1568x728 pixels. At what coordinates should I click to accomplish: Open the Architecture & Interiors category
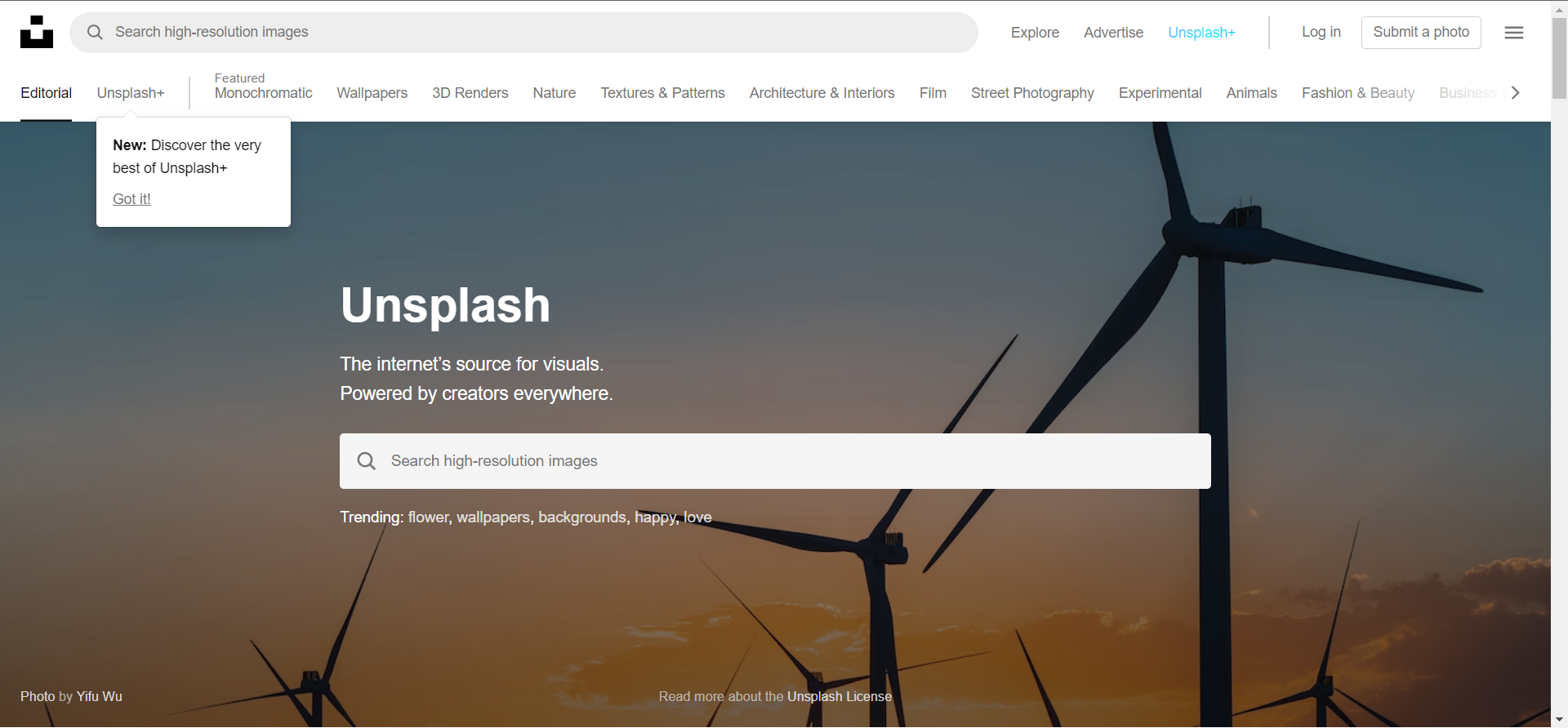[822, 93]
